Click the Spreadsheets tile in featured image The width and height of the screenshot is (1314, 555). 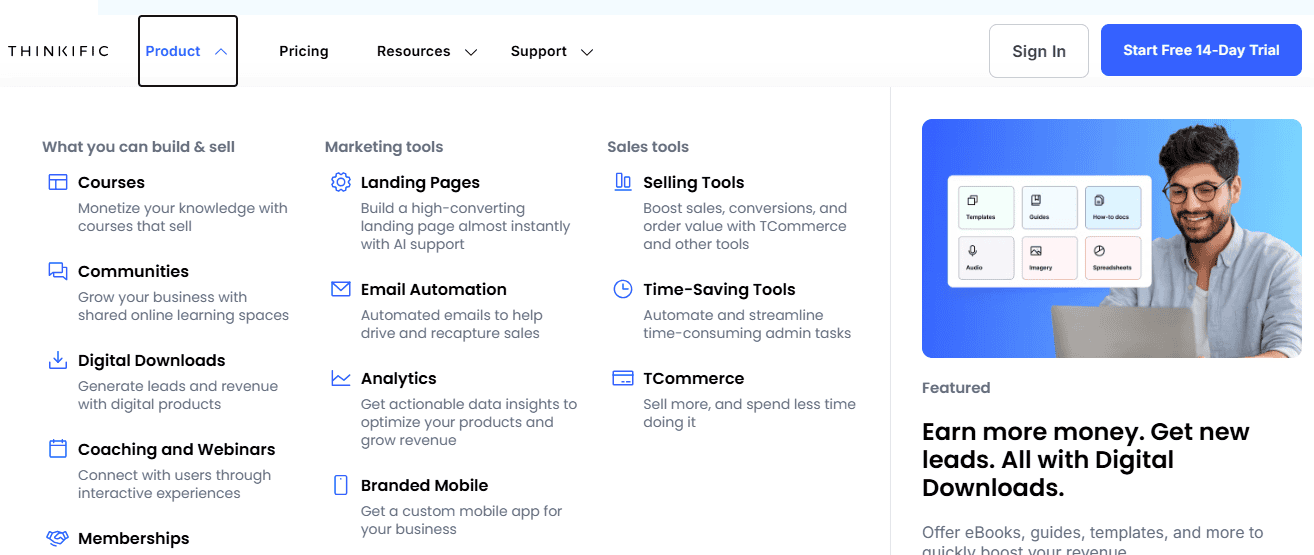point(1112,258)
